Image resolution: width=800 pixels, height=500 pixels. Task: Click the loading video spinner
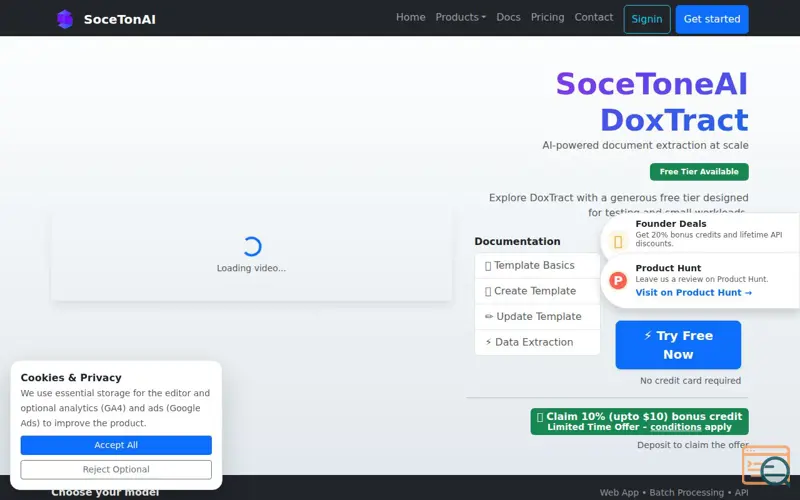tap(252, 246)
